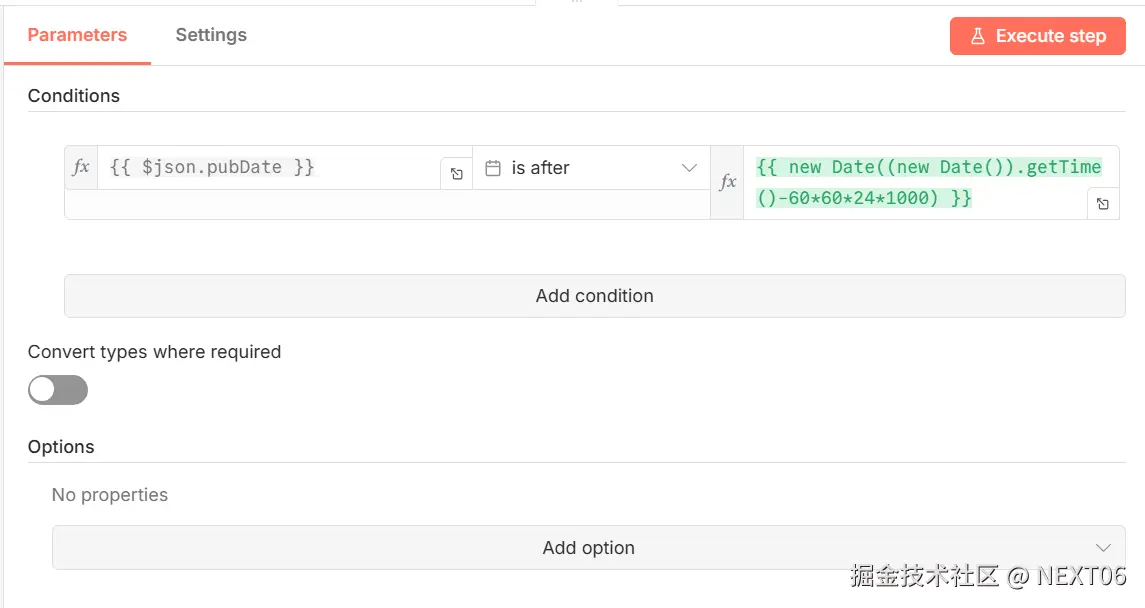Toggle Convert types where required switch

pyautogui.click(x=58, y=390)
